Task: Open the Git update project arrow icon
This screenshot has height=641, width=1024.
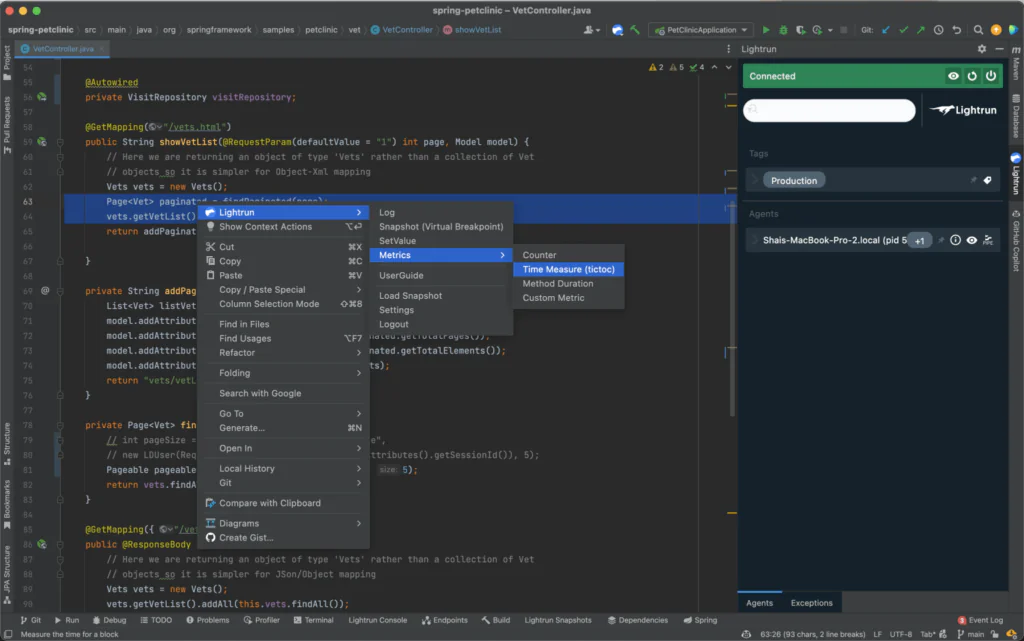Action: pos(888,29)
